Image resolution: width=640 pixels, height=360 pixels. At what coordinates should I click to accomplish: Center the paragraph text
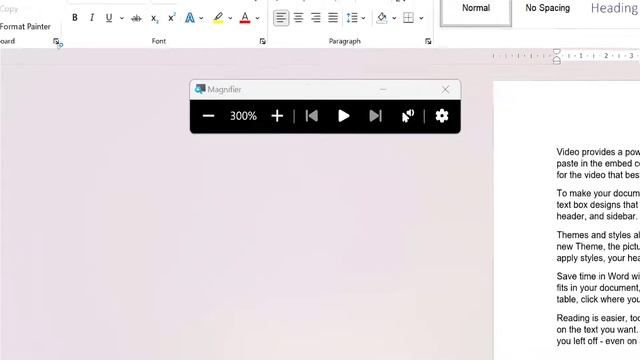(298, 18)
